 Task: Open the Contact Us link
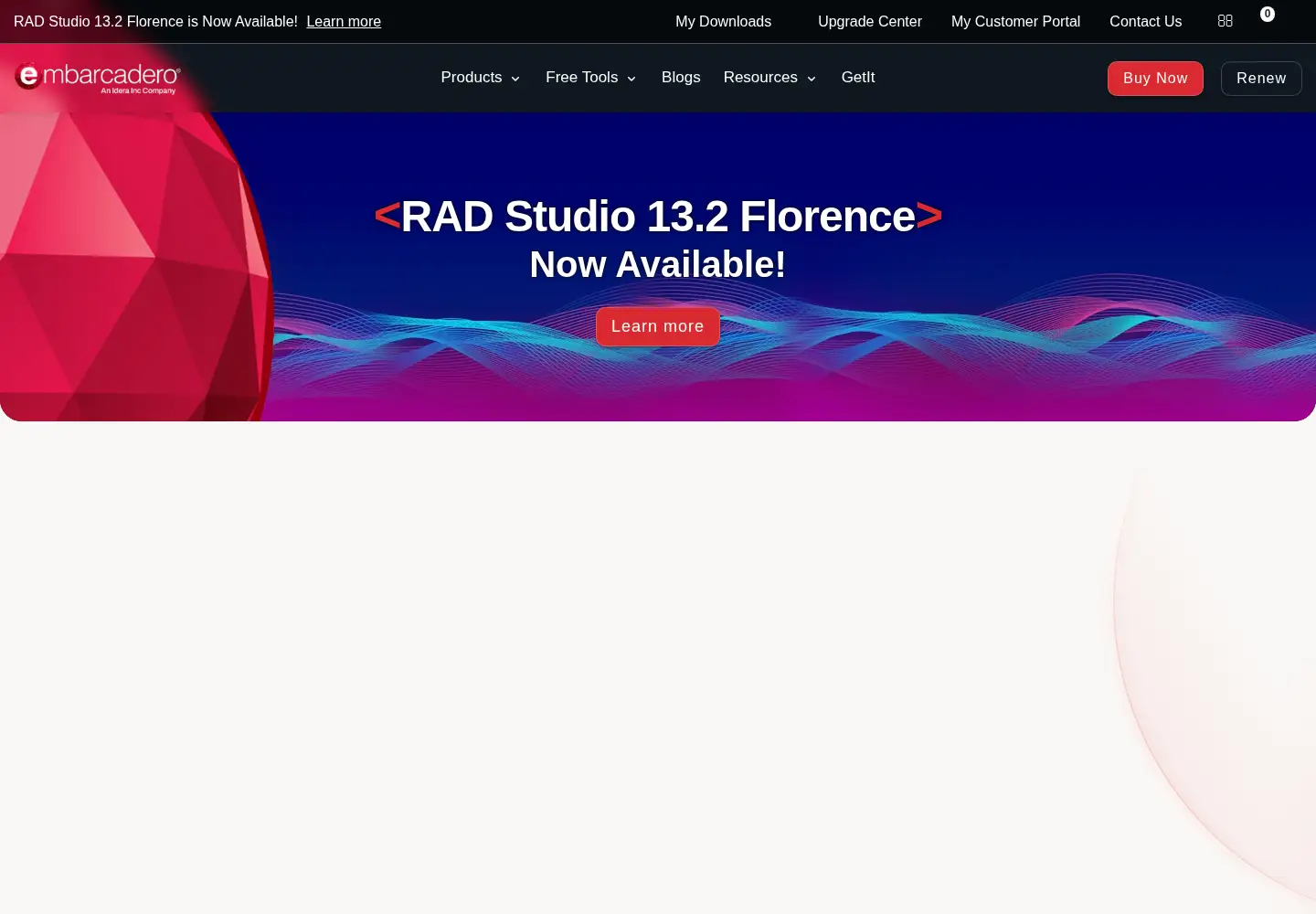coord(1145,21)
